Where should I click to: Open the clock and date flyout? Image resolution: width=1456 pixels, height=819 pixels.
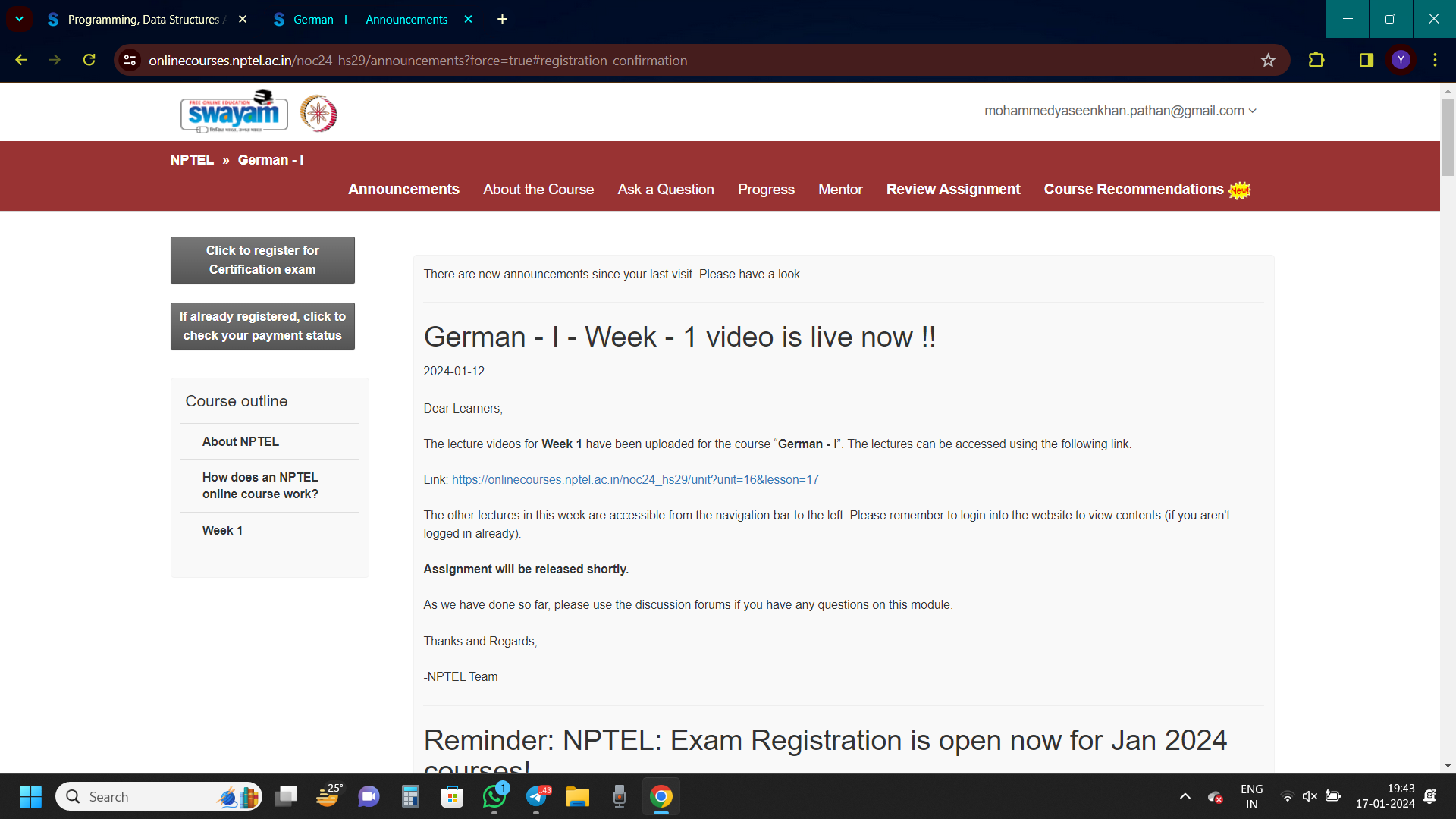[1385, 796]
